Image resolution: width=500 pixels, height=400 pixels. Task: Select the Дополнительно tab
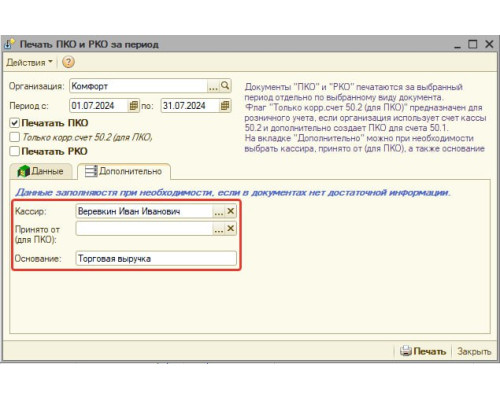click(124, 171)
